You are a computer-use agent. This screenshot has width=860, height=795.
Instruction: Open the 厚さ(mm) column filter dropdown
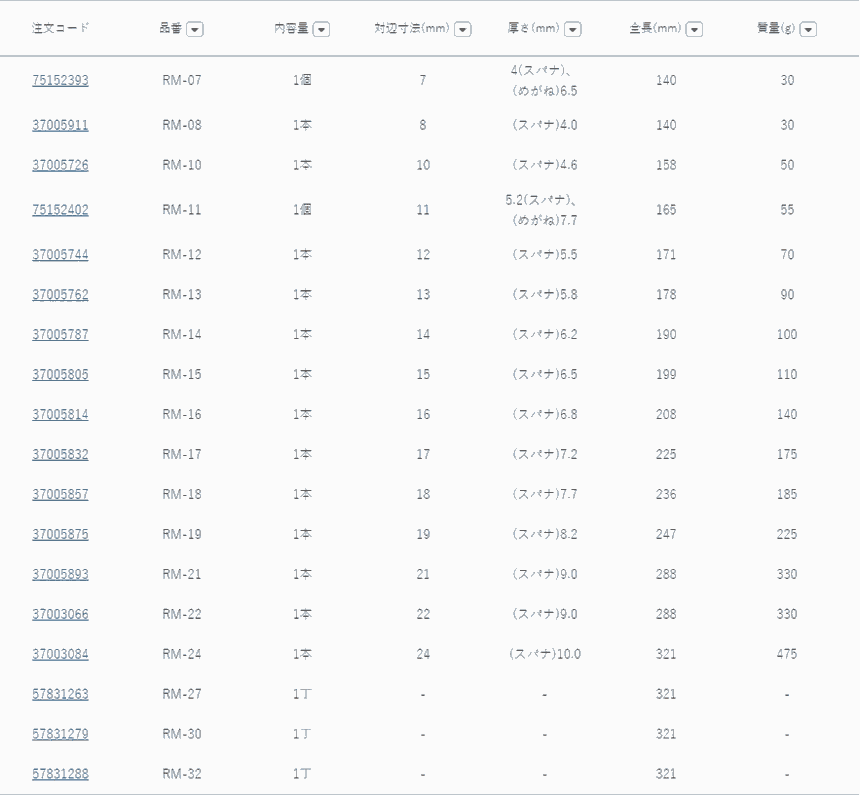tap(573, 29)
